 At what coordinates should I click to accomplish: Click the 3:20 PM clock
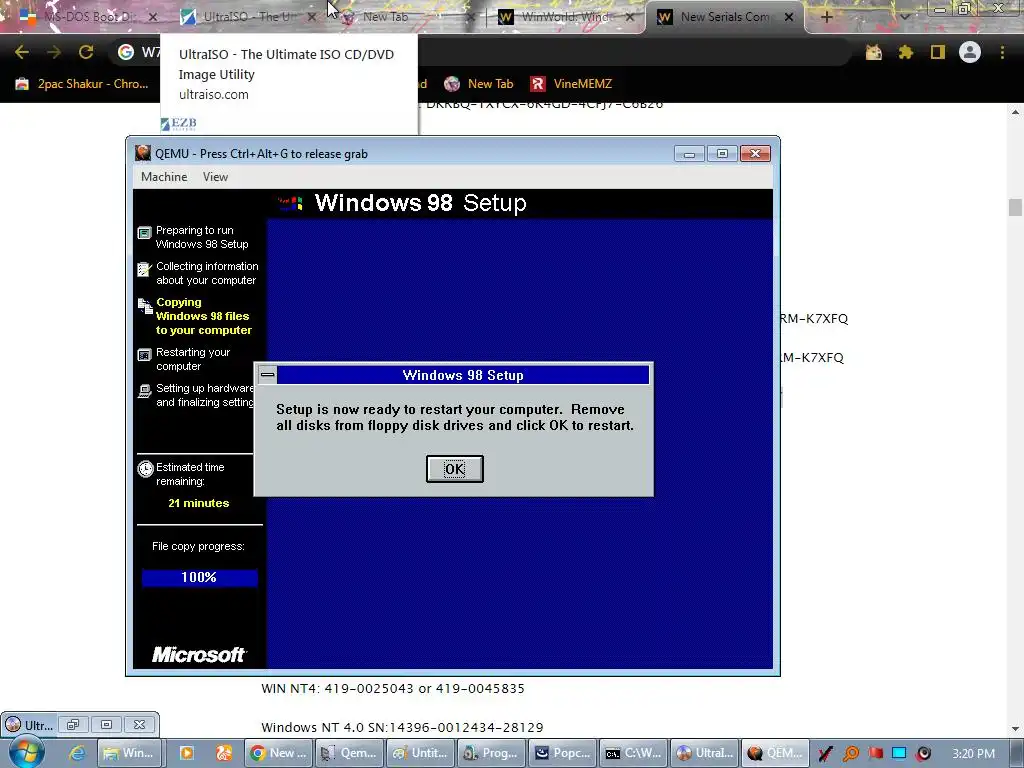[x=973, y=754]
